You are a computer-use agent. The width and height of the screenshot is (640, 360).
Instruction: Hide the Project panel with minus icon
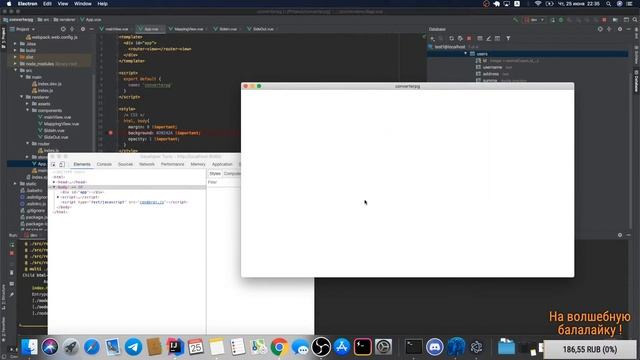pyautogui.click(x=91, y=29)
